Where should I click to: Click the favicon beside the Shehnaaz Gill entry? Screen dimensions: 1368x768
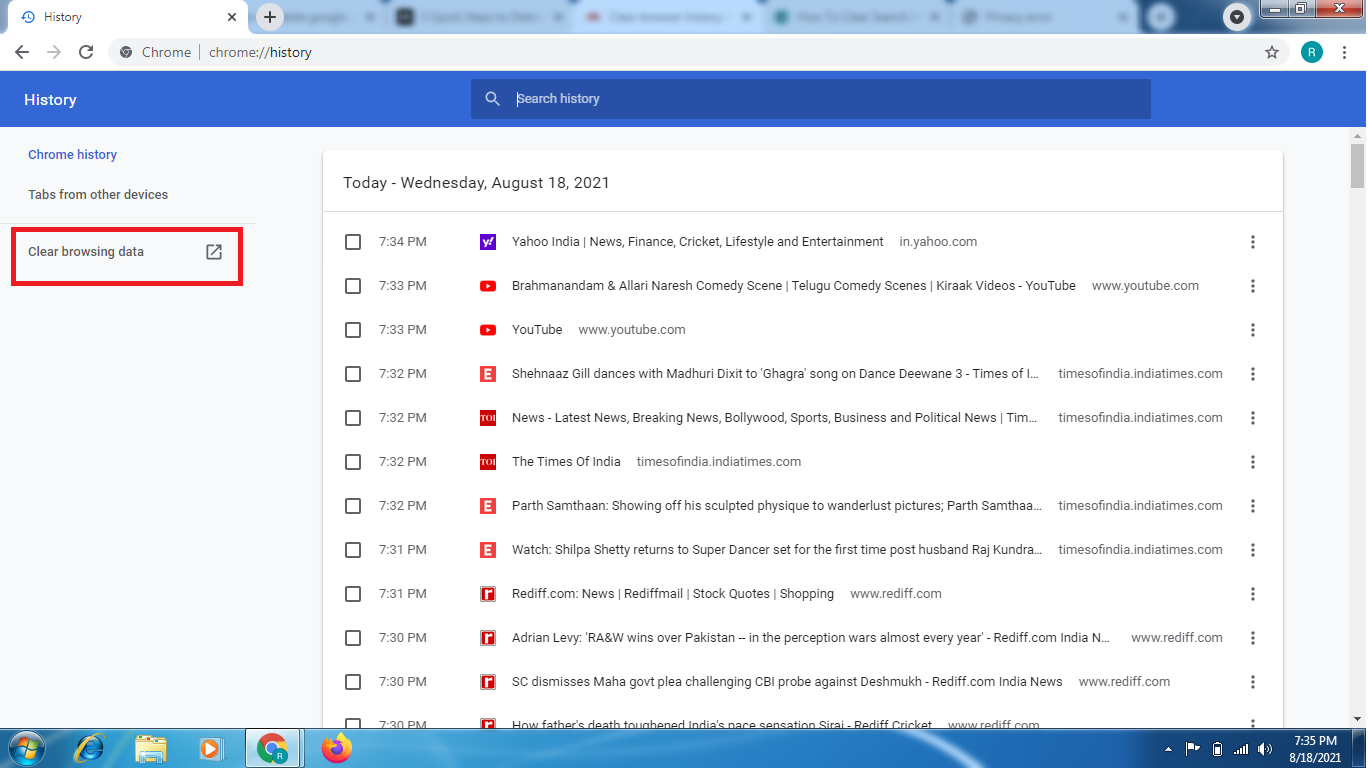(x=488, y=374)
